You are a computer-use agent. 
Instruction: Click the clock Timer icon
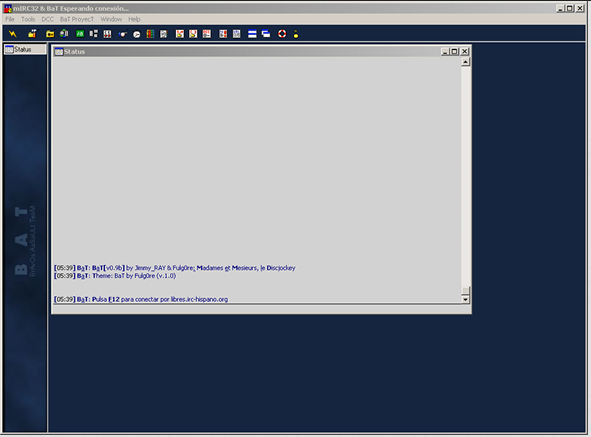(136, 34)
